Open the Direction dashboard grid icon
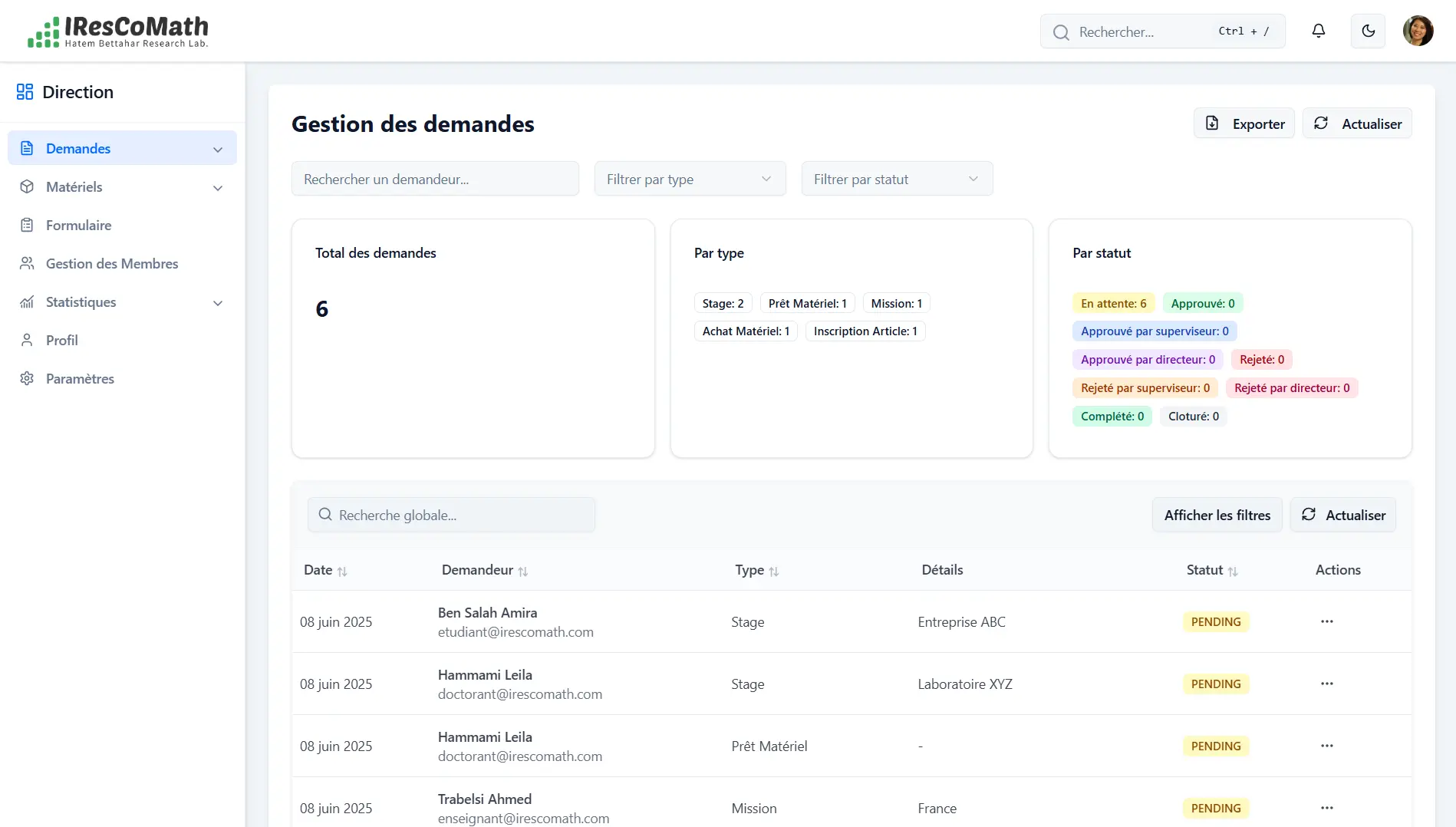The height and width of the screenshot is (827, 1456). click(25, 91)
